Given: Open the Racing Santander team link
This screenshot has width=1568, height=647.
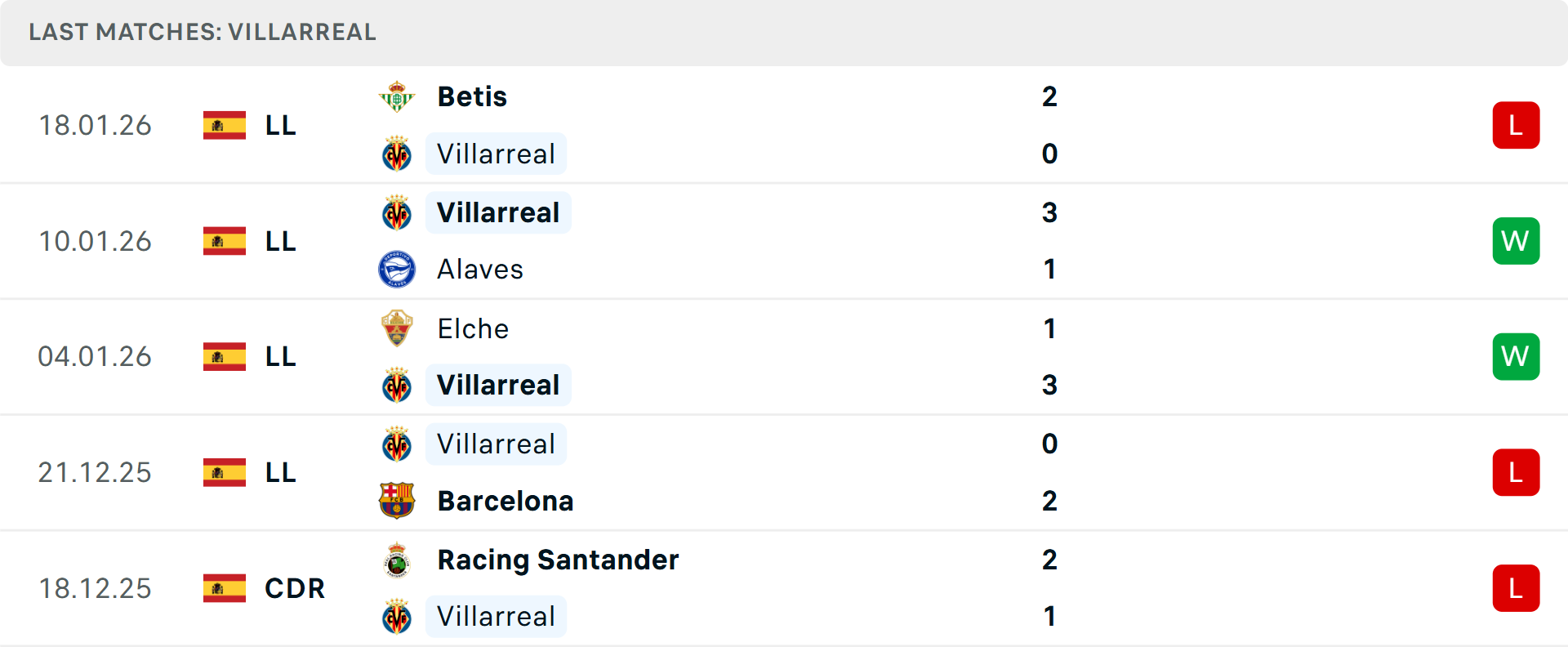Looking at the screenshot, I should 558,560.
